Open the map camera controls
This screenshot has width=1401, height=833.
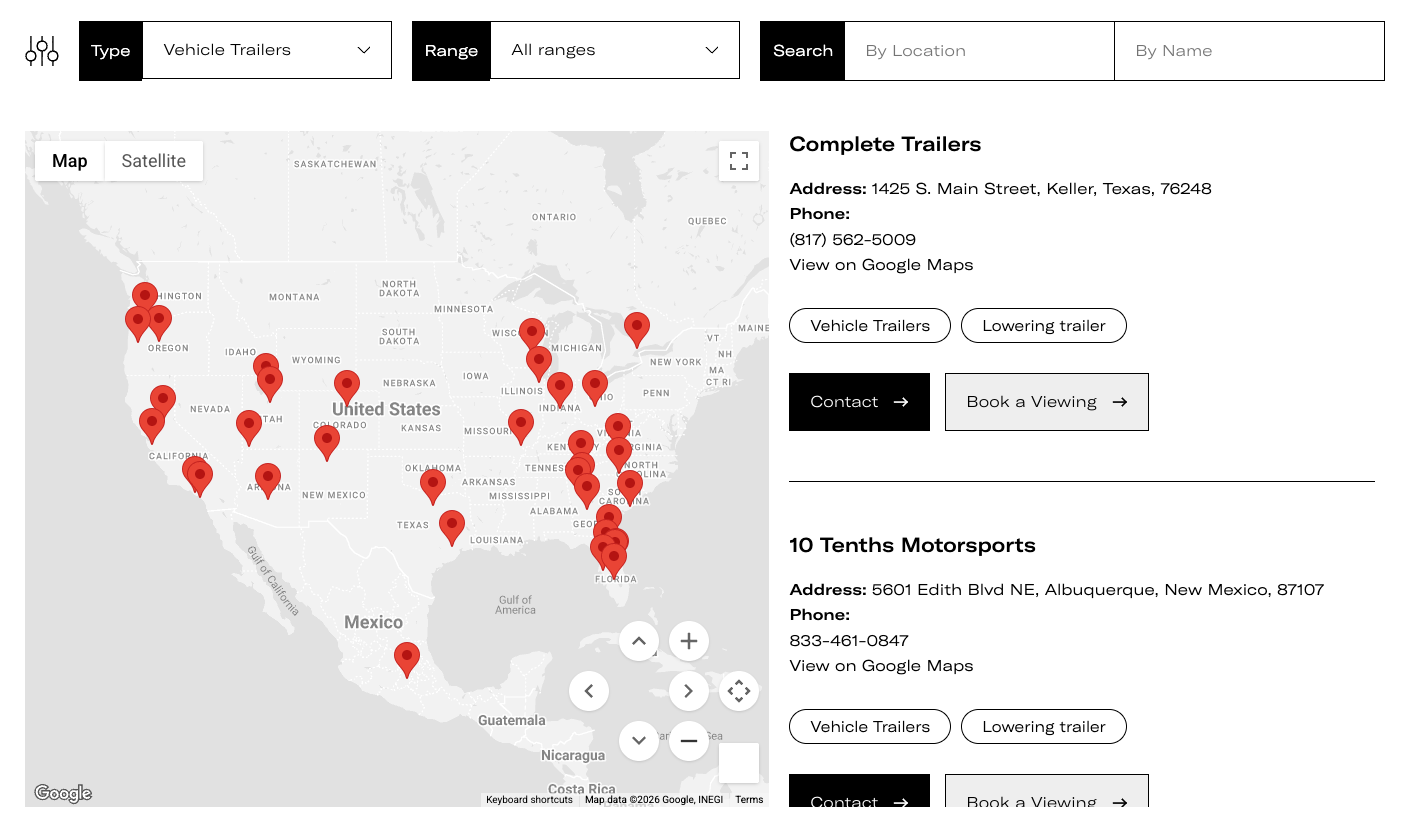pos(739,691)
